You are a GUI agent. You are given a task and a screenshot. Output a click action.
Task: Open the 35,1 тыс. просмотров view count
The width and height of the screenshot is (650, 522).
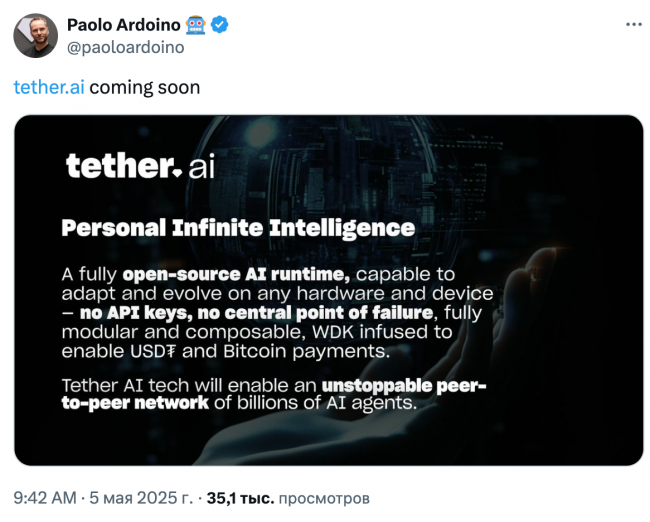[288, 498]
